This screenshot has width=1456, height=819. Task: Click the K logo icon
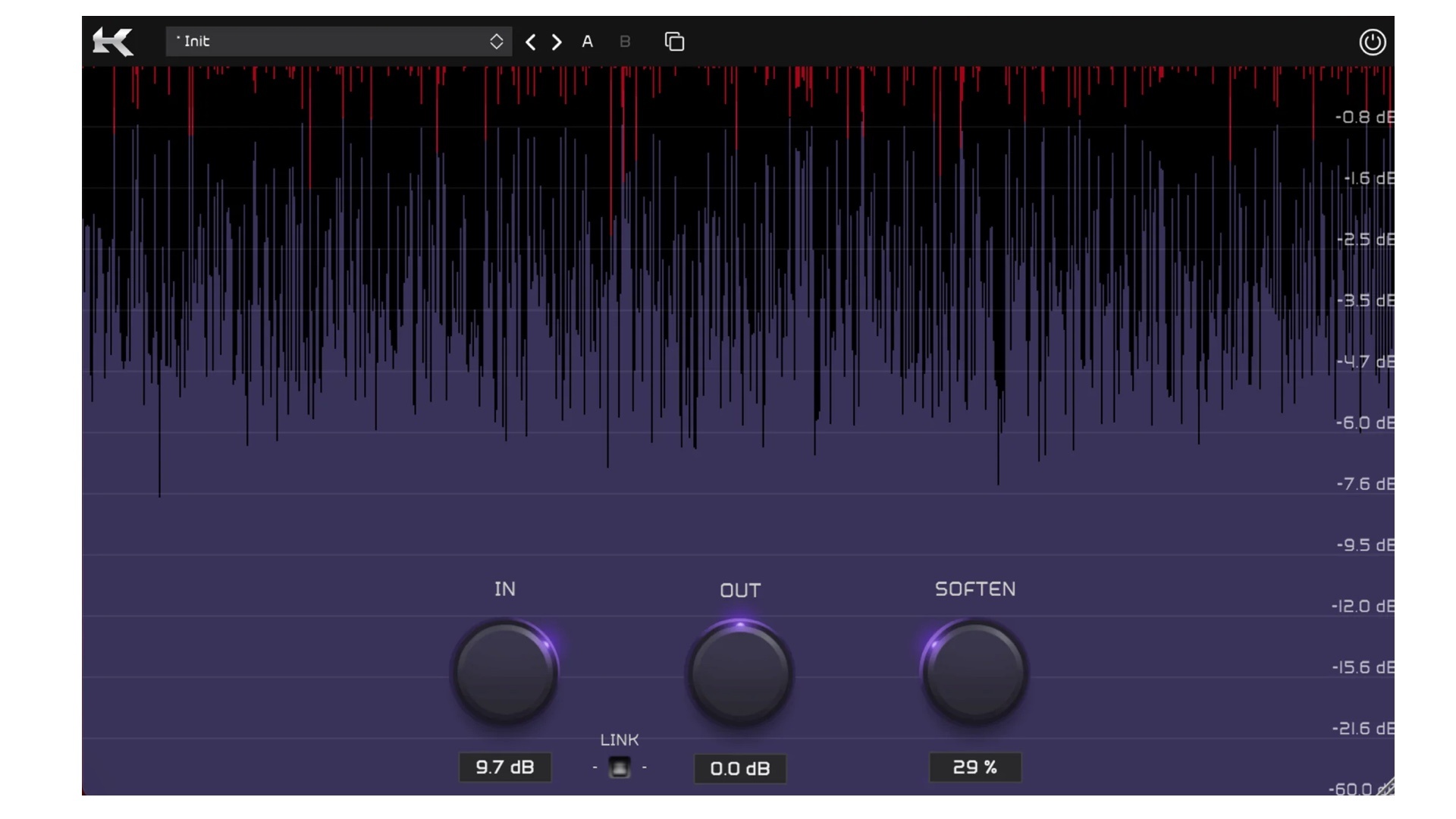pyautogui.click(x=113, y=42)
